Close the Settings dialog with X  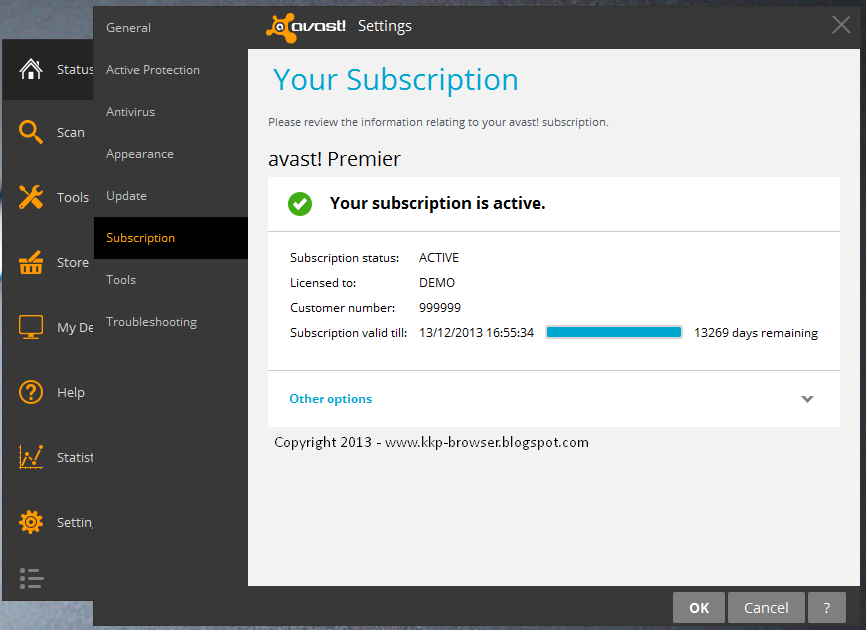[x=841, y=24]
